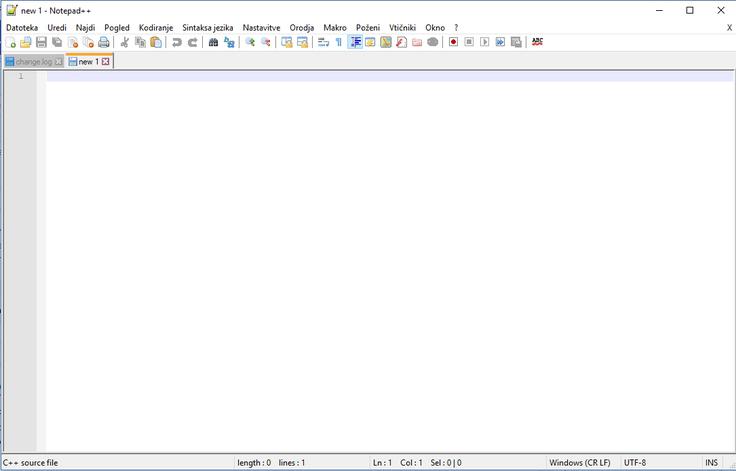The width and height of the screenshot is (736, 471).
Task: Toggle the indent guide toolbar icon
Action: tap(355, 42)
